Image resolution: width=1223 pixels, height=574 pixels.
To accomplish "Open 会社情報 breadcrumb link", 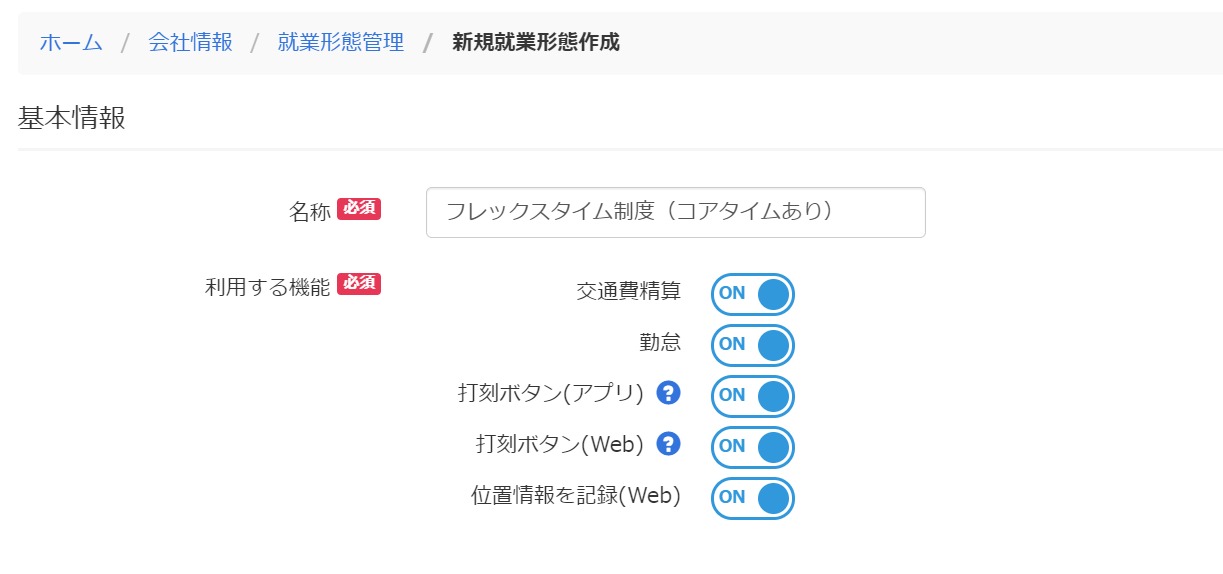I will tap(190, 43).
